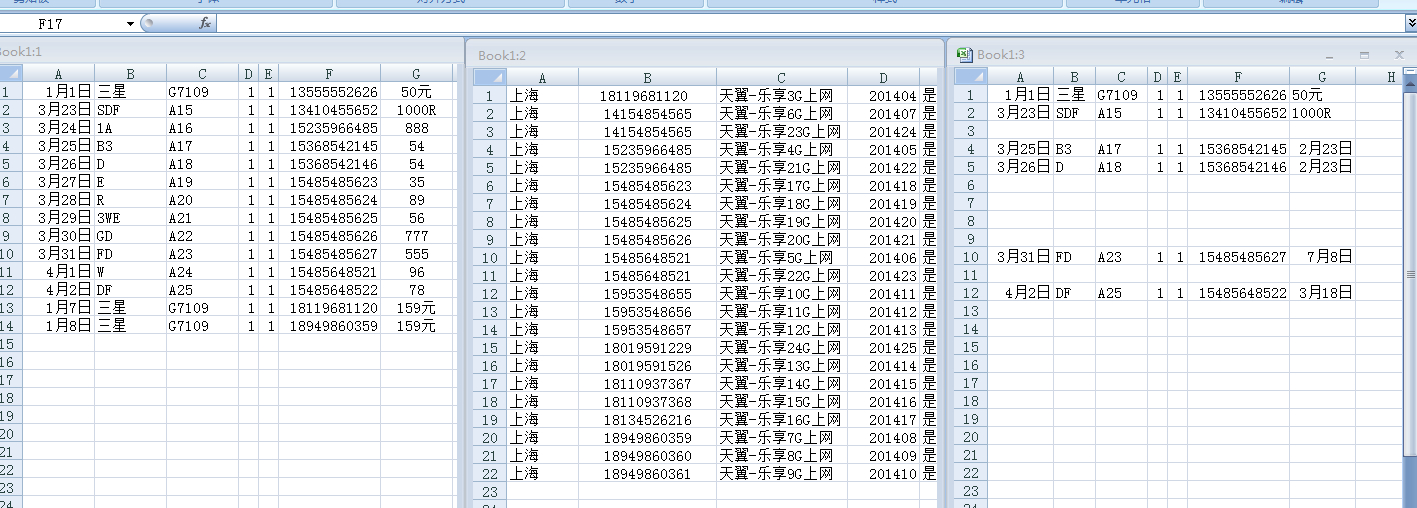The image size is (1417, 508).
Task: Click cell 888 in Book1:1
Action: click(417, 128)
